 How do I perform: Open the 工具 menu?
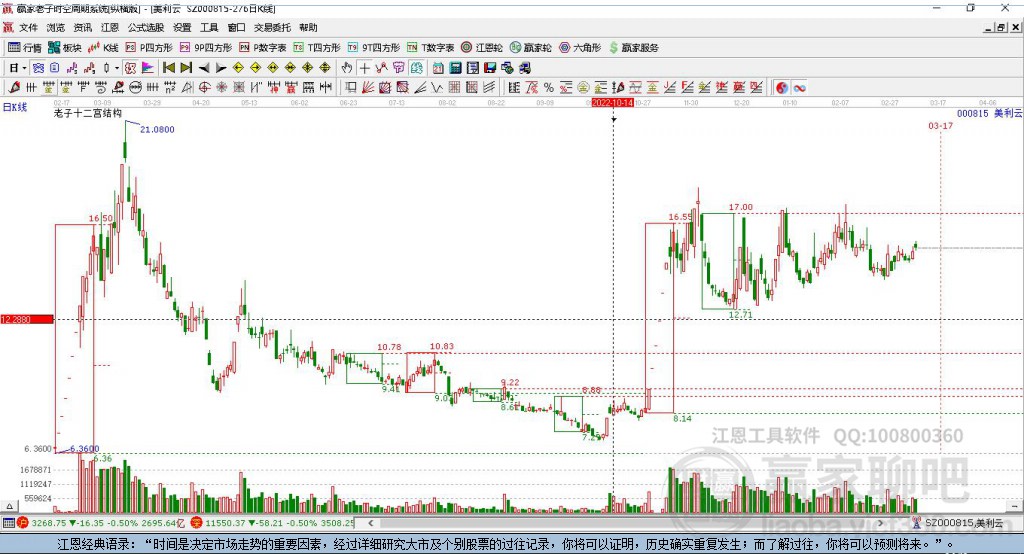[x=209, y=27]
